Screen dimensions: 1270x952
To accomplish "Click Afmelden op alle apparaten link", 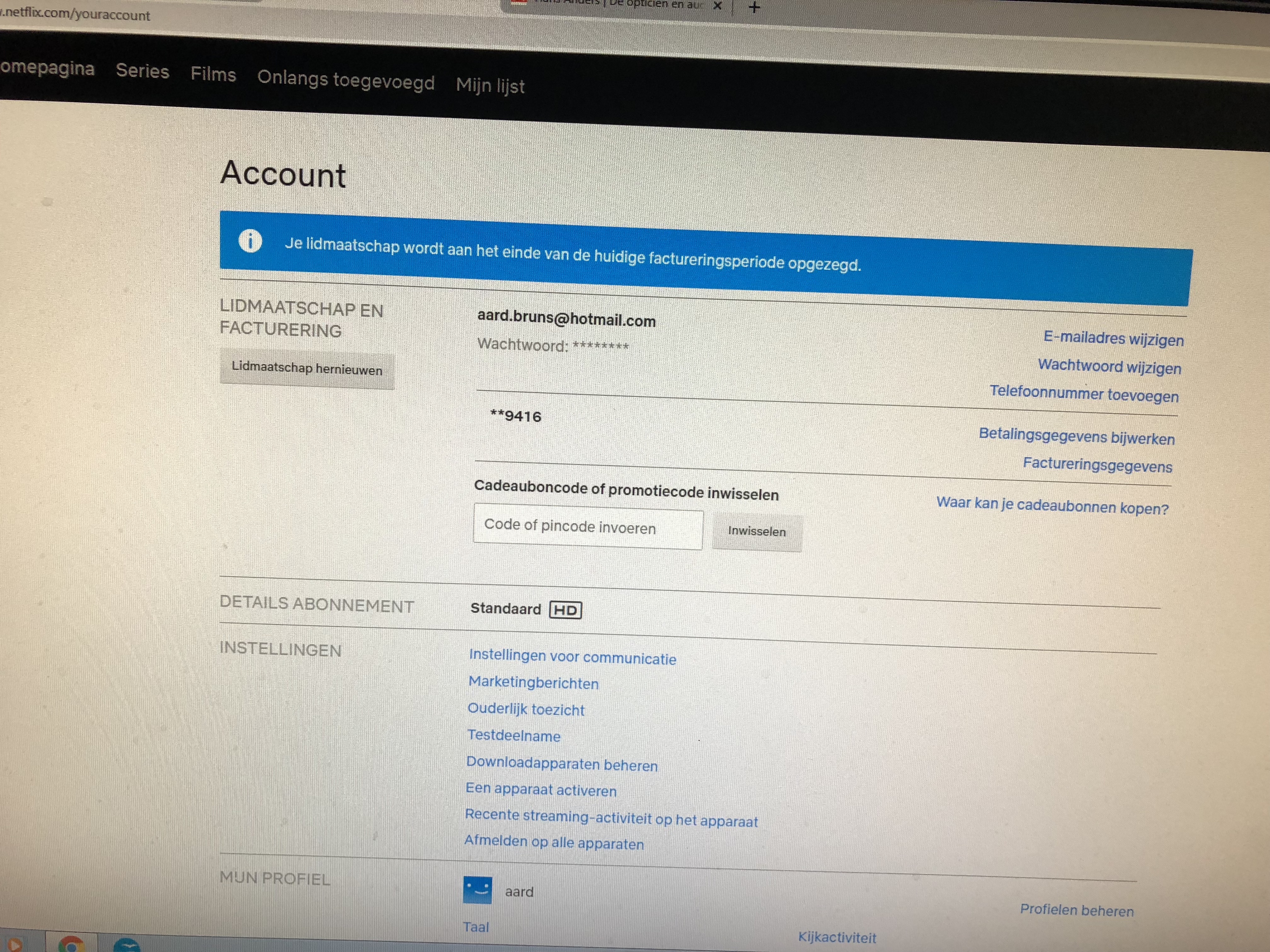I will (x=554, y=842).
